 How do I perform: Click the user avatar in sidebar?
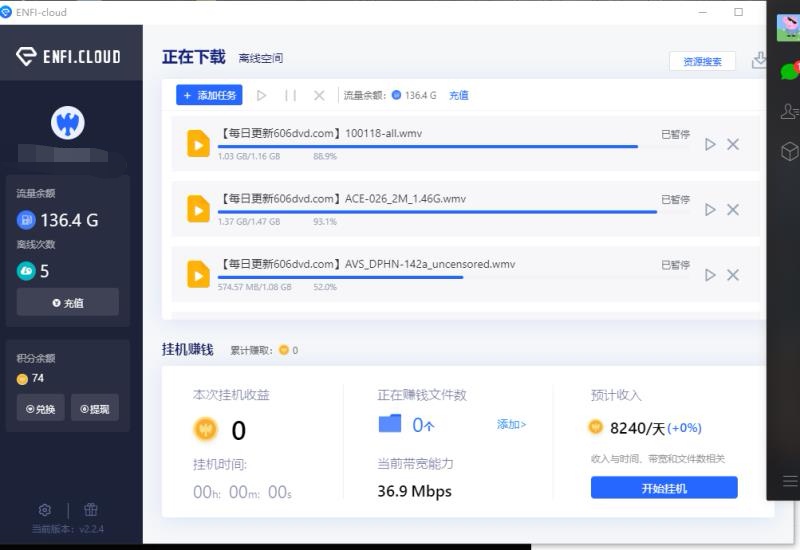point(68,123)
